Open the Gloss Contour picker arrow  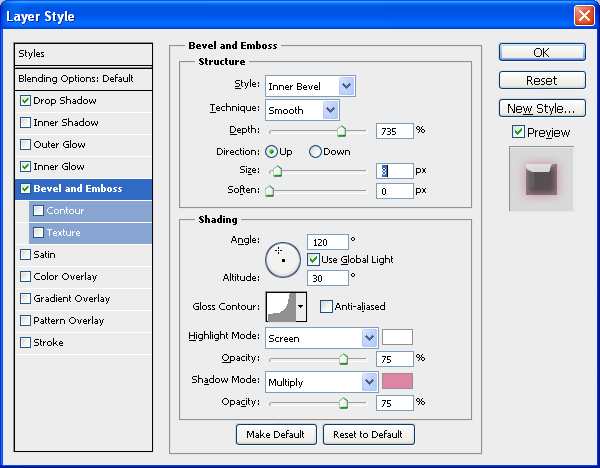point(301,307)
